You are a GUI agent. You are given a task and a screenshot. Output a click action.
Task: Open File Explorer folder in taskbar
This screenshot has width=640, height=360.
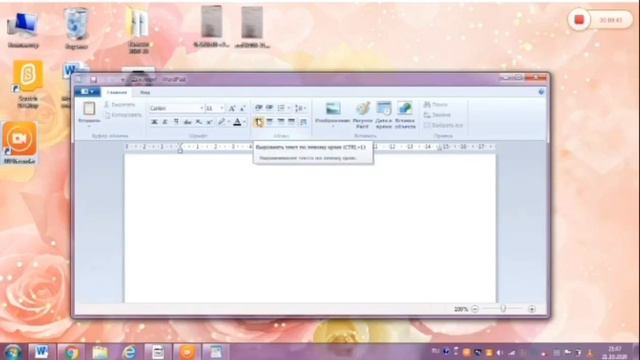(100, 352)
